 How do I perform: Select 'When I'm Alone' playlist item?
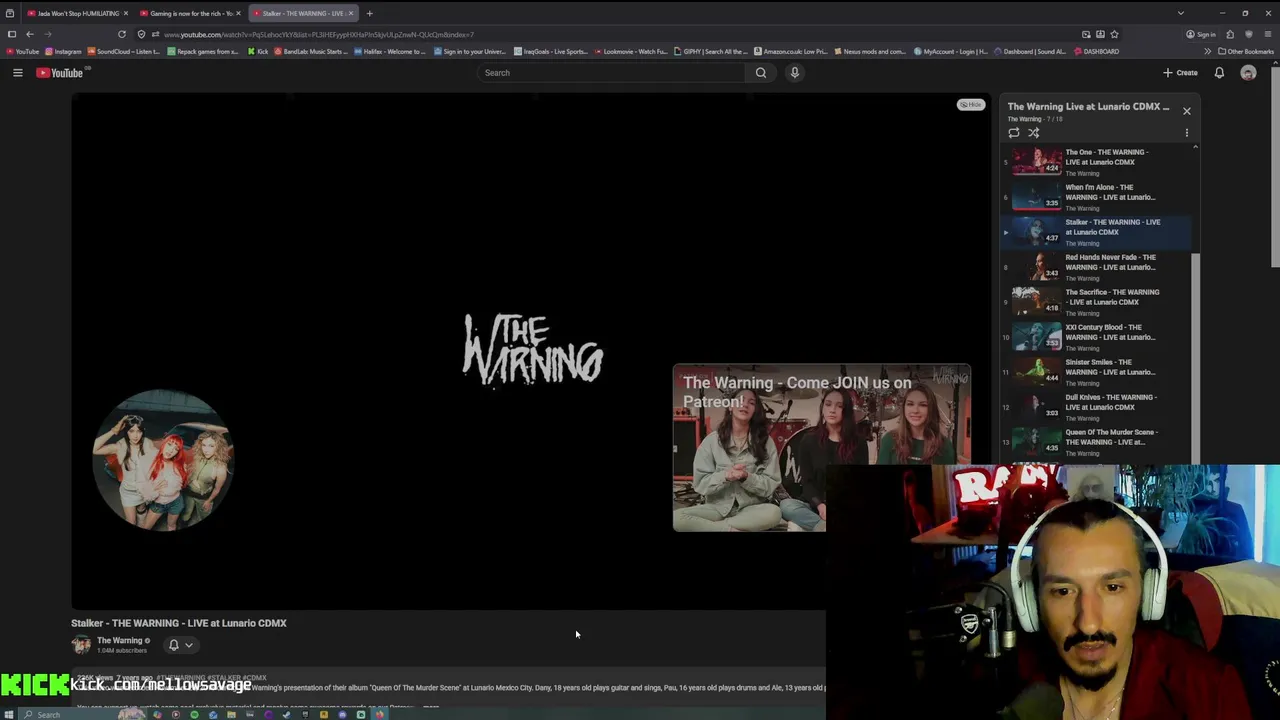(x=1097, y=196)
